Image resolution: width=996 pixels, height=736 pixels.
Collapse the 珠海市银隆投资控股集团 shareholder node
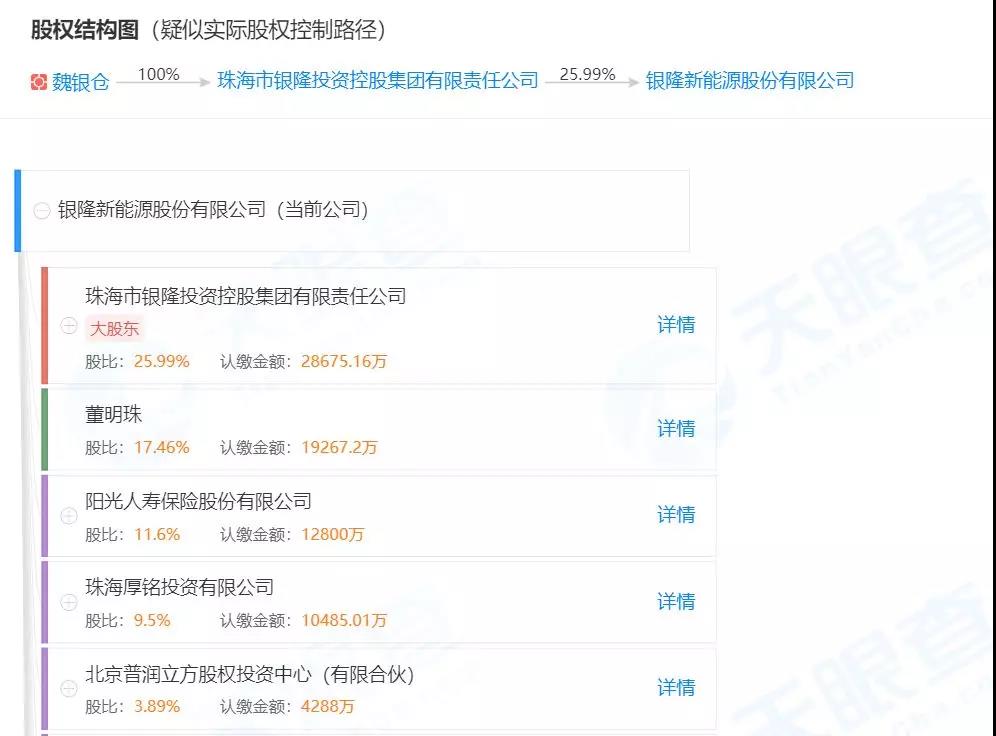coord(69,326)
